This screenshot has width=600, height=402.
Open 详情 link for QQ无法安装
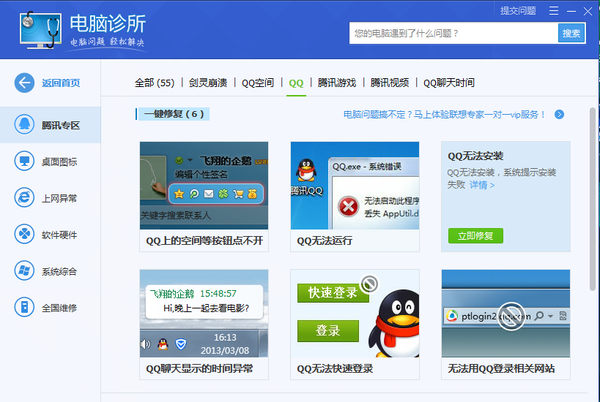click(482, 185)
